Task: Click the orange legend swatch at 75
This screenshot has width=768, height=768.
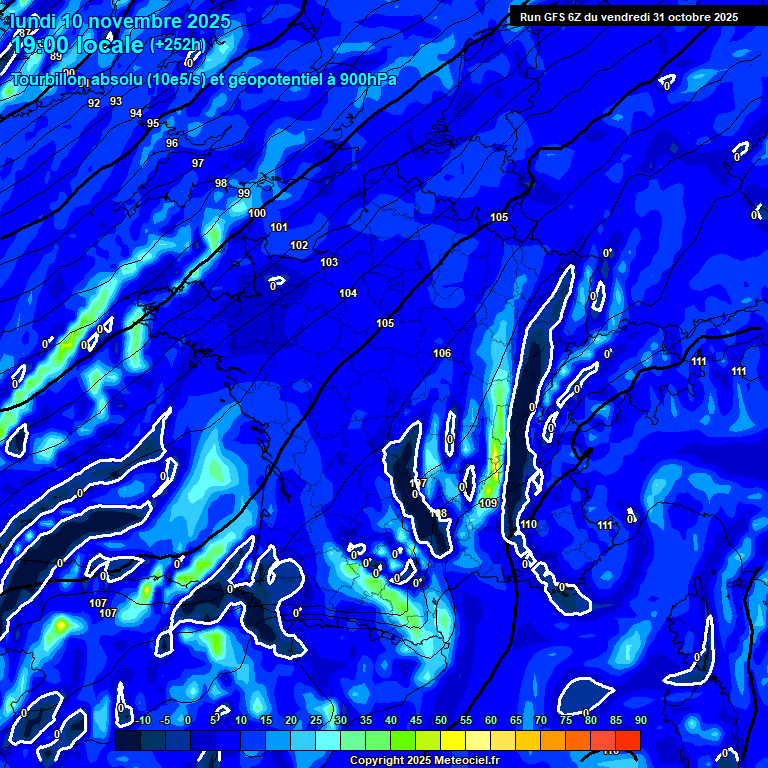Action: point(553,740)
